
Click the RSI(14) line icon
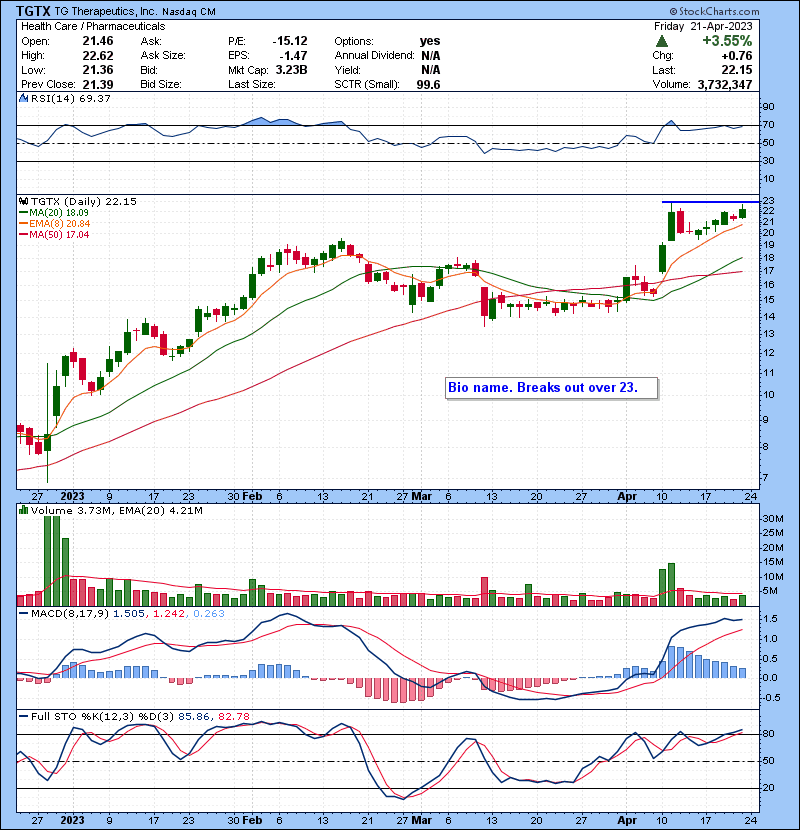(x=24, y=98)
